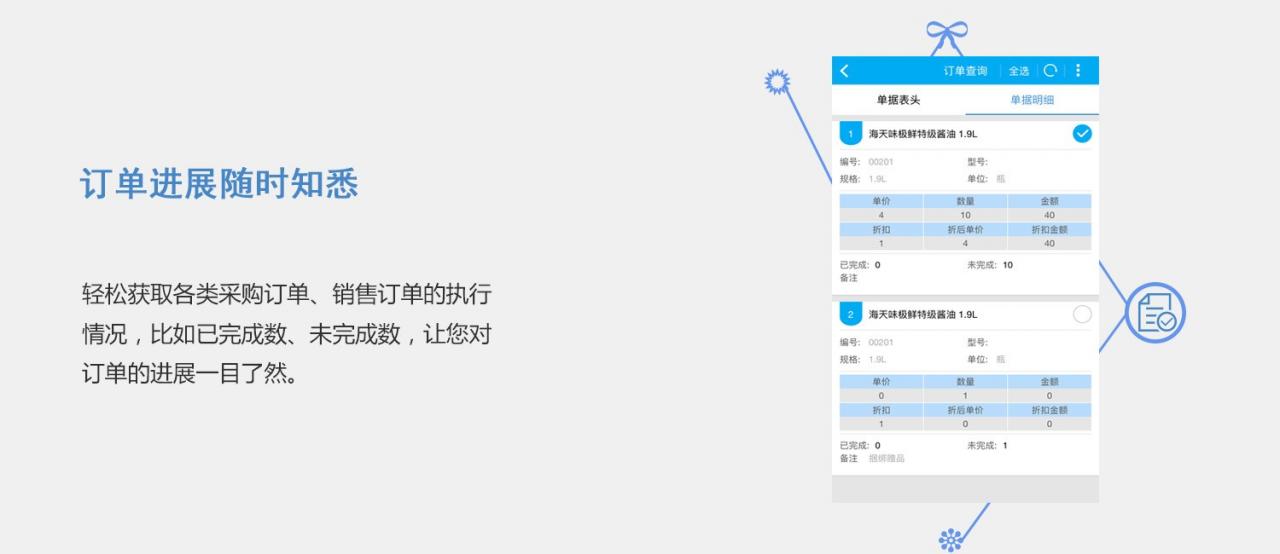Tap the back arrow in header
Viewport: 1280px width, 554px height.
(845, 71)
